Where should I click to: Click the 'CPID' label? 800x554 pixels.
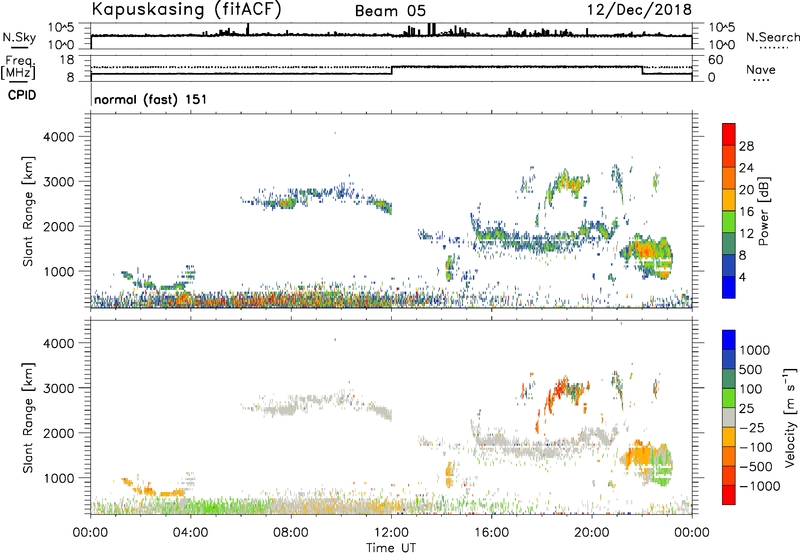22,95
